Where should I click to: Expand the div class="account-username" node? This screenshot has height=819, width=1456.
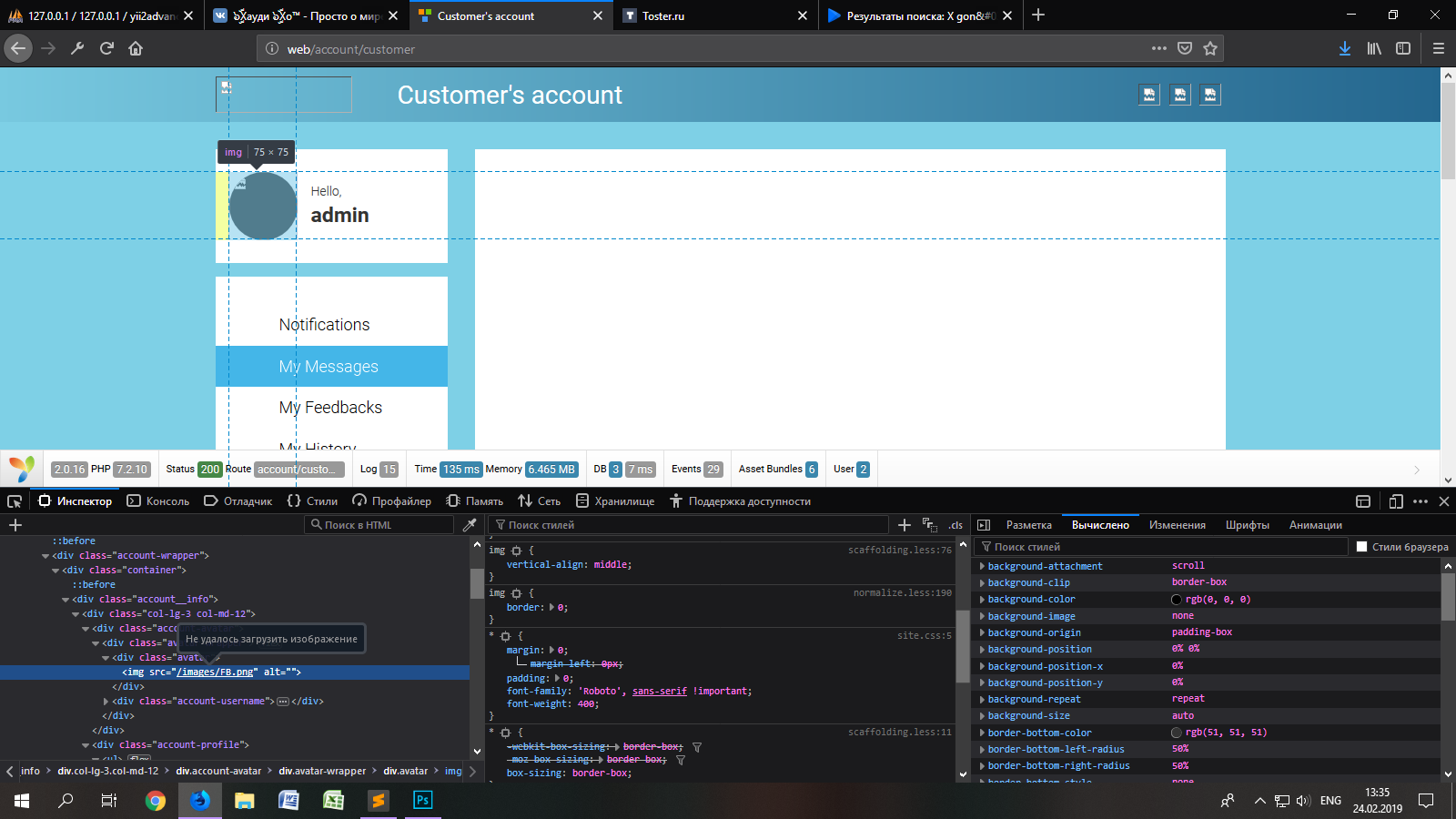click(106, 702)
